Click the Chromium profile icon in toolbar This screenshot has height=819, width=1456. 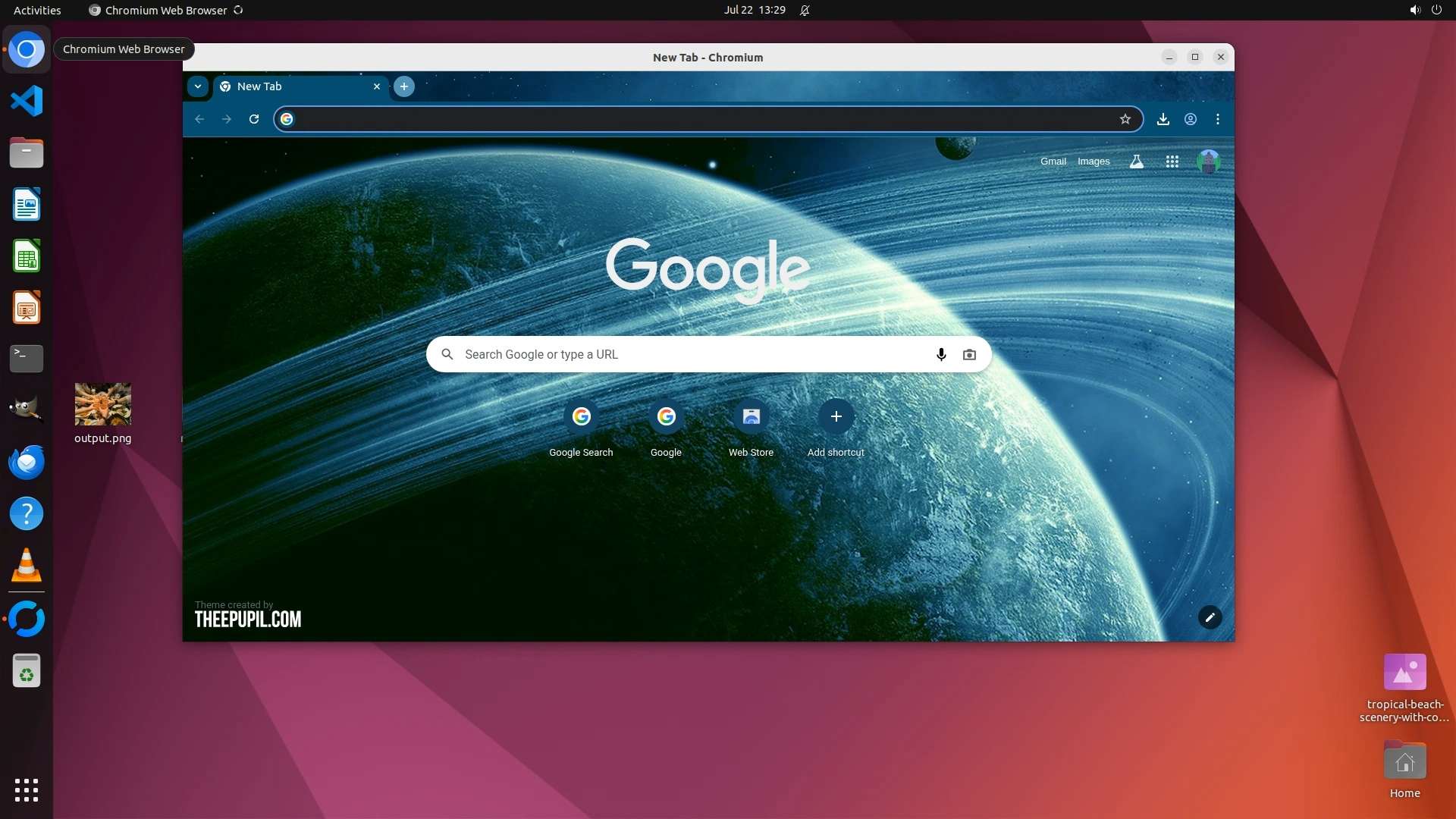pyautogui.click(x=1191, y=119)
